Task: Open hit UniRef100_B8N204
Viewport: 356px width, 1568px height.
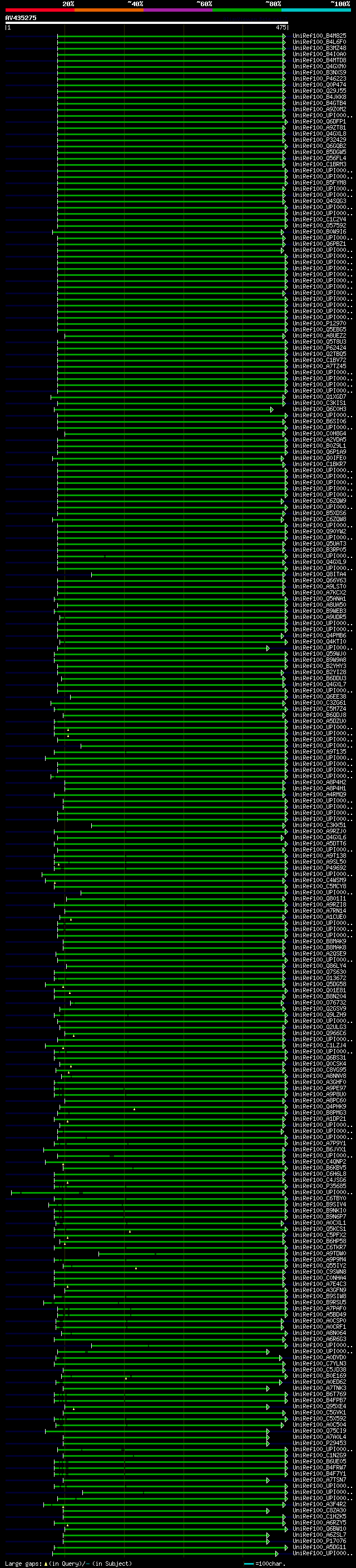Action: (x=319, y=996)
